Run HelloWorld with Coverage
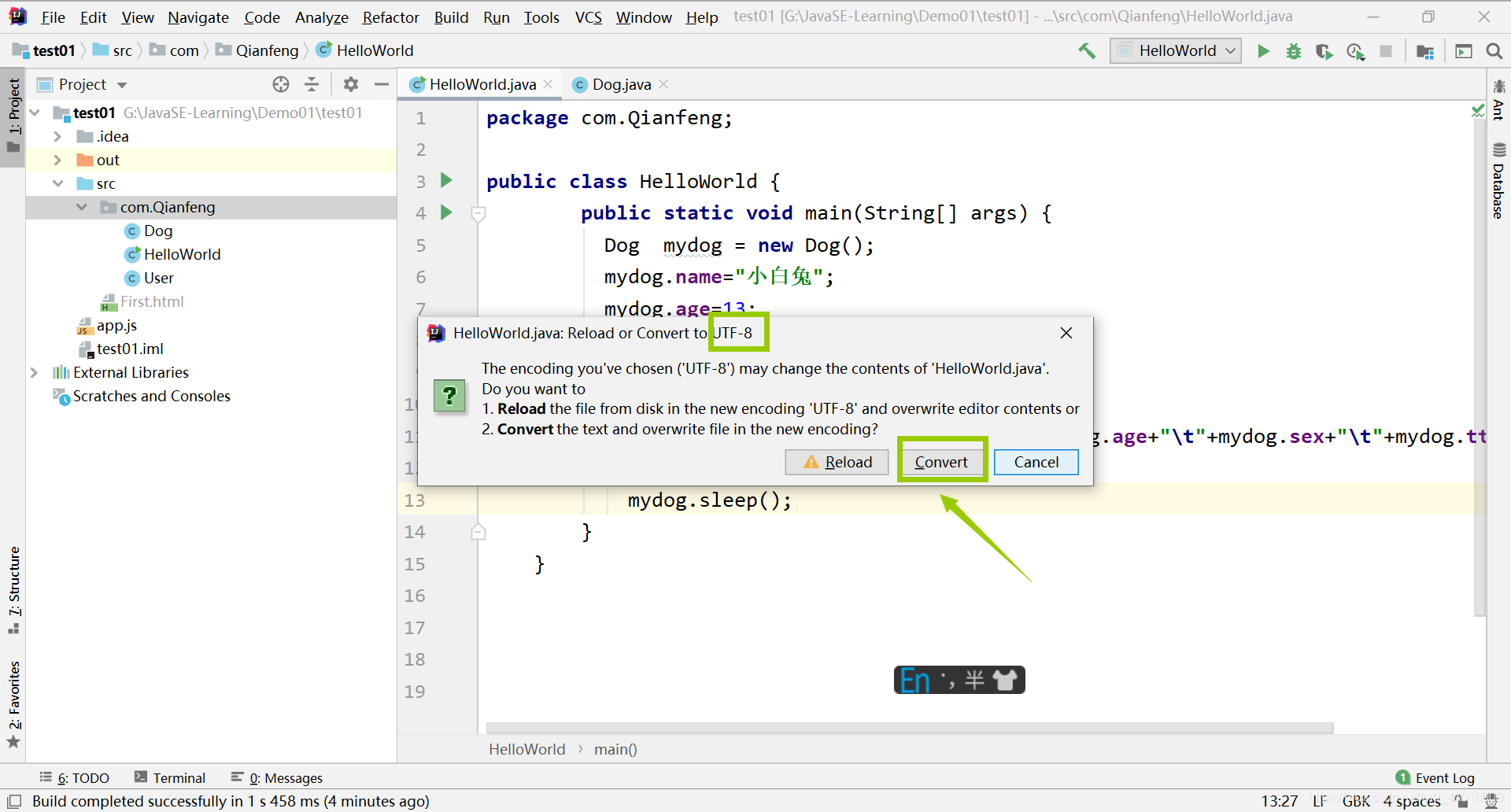The height and width of the screenshot is (812, 1511). [1324, 50]
